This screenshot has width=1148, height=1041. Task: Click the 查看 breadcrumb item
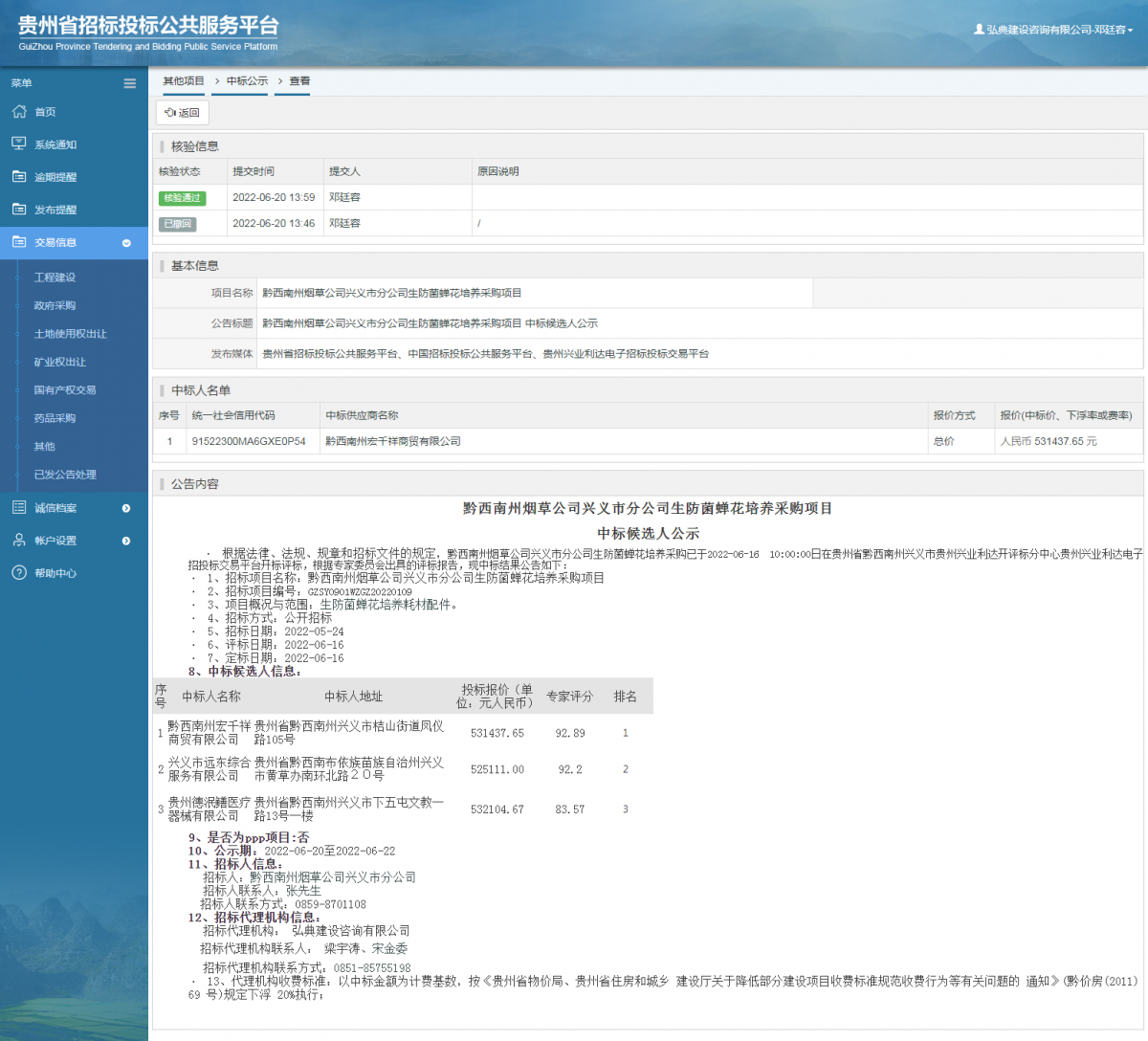point(299,81)
